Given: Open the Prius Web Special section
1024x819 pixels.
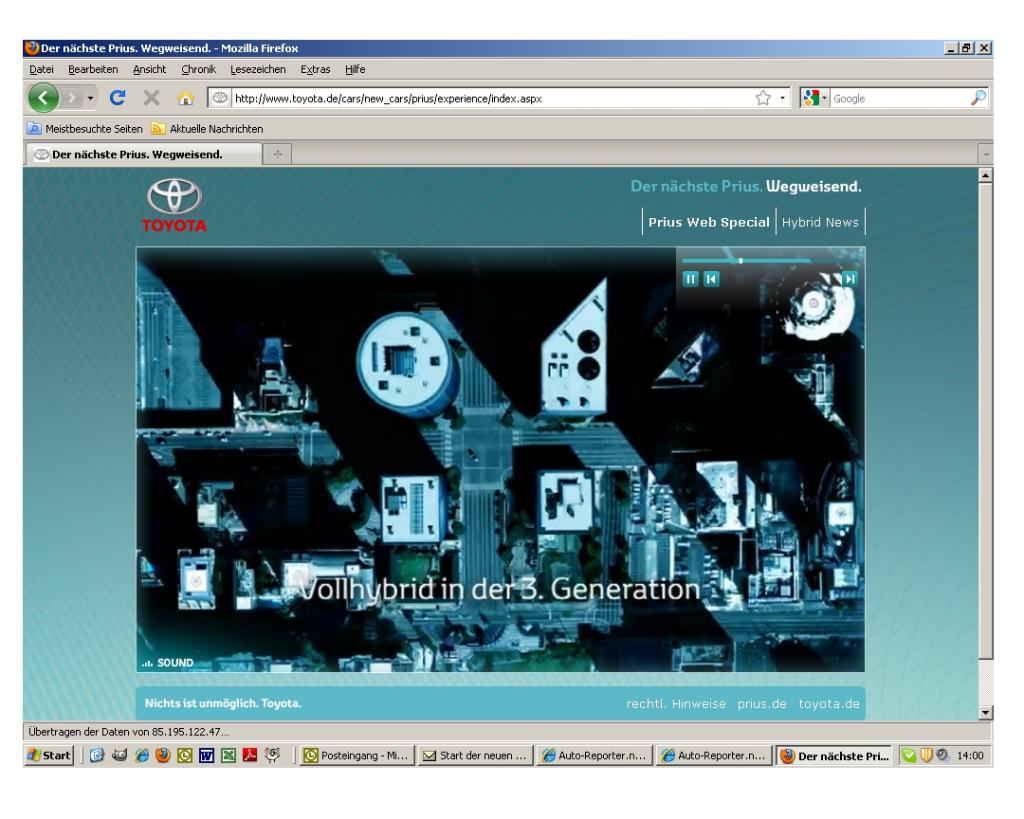Looking at the screenshot, I should (x=709, y=222).
